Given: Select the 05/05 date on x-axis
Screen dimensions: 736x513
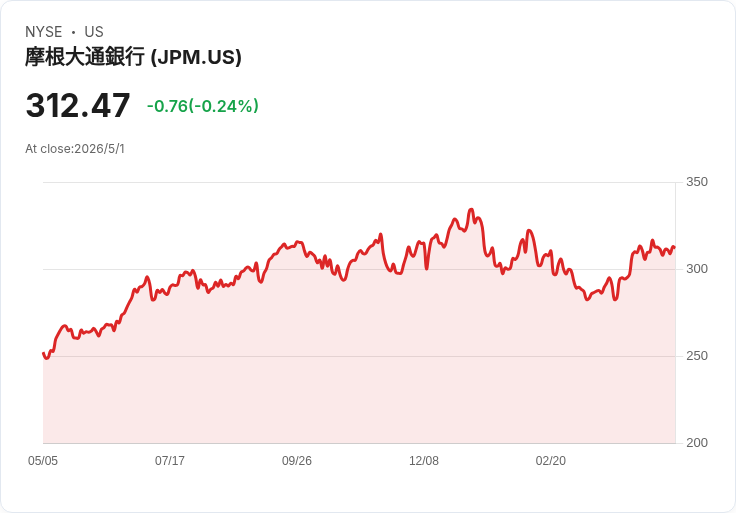Looking at the screenshot, I should click(x=43, y=461).
